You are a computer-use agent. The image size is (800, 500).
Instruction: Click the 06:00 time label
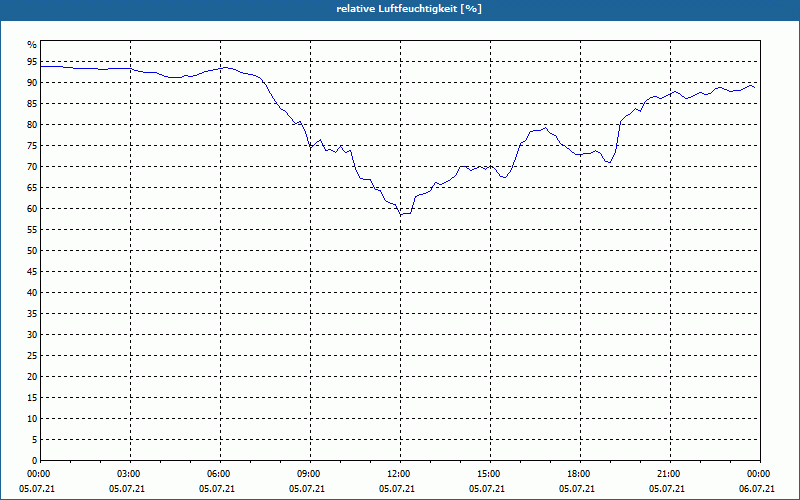pos(220,474)
